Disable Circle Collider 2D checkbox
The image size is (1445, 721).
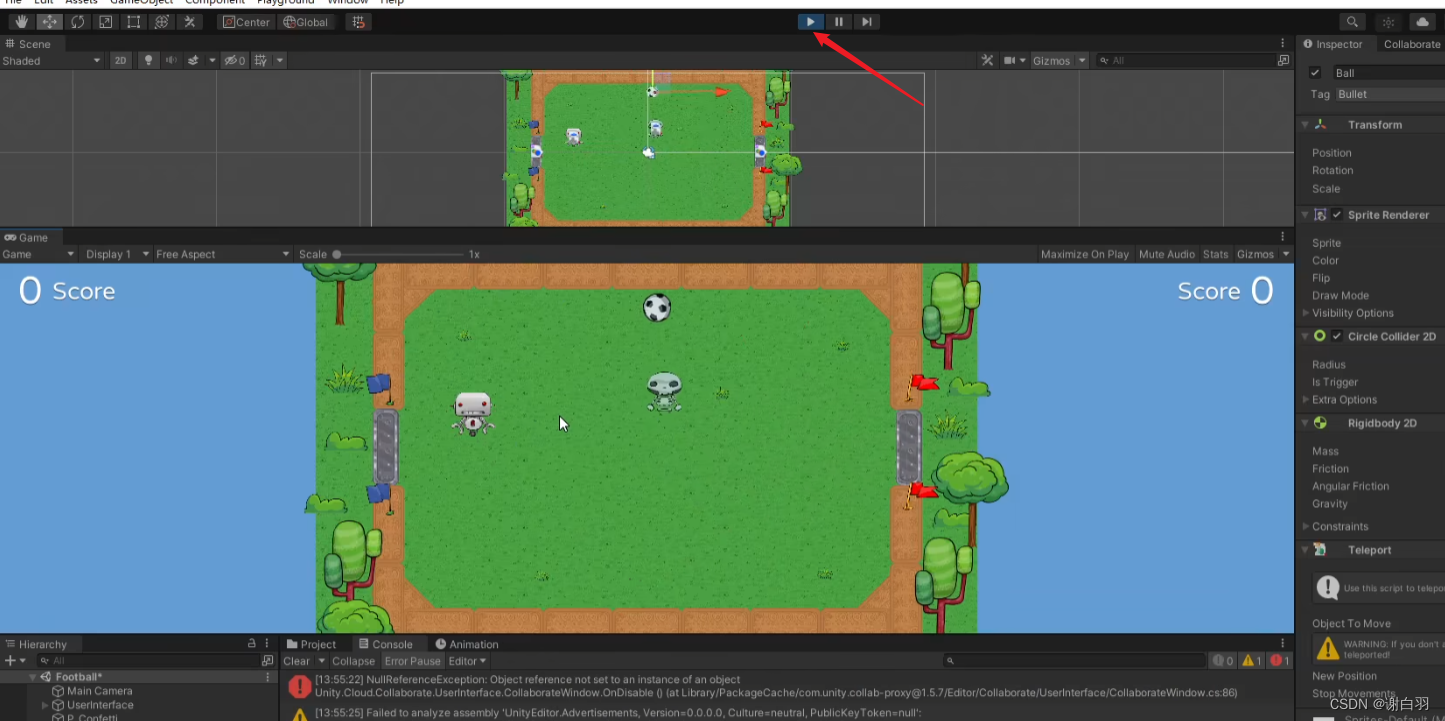click(x=1337, y=336)
